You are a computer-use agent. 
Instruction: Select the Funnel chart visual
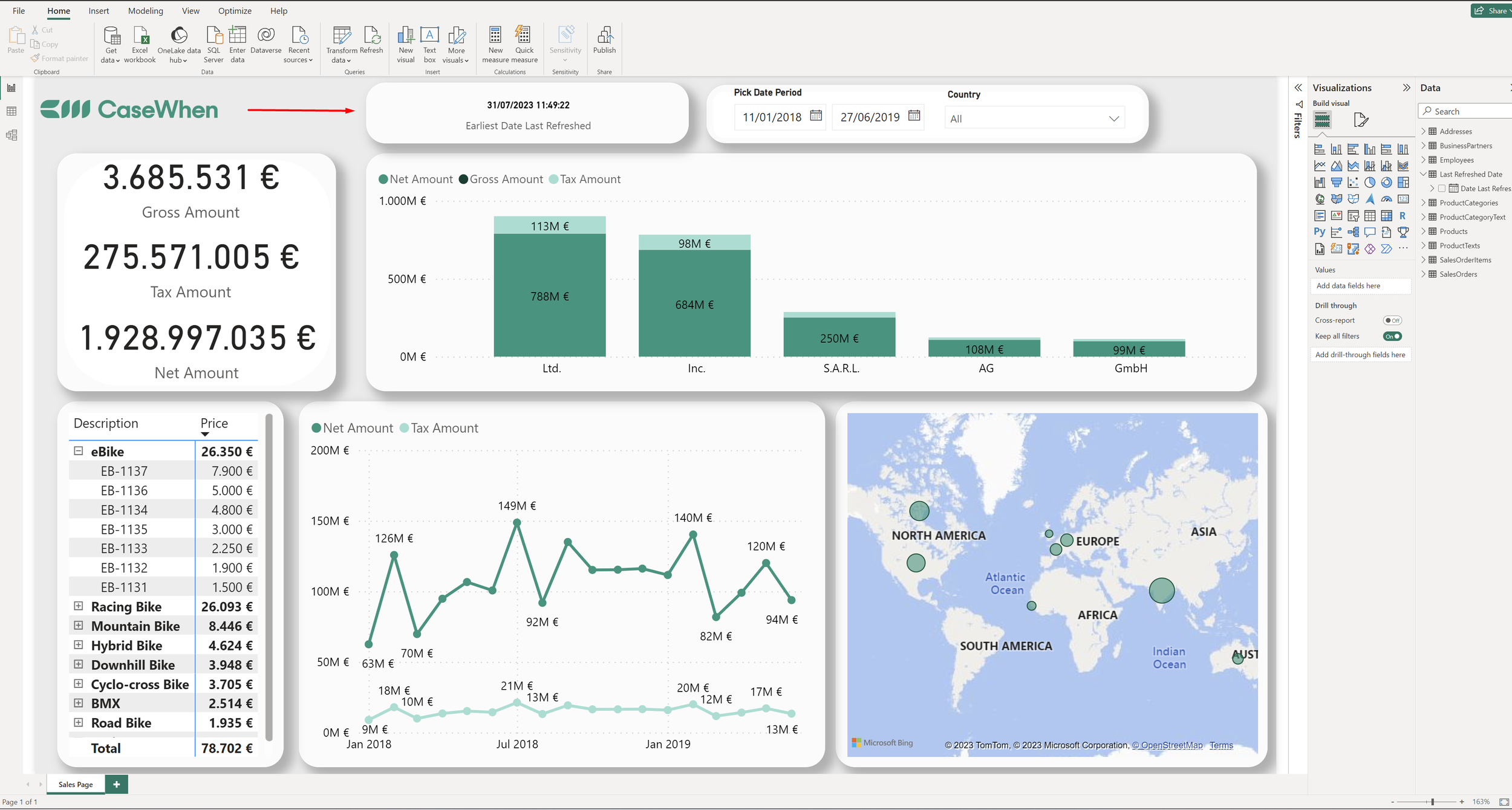(x=1337, y=182)
